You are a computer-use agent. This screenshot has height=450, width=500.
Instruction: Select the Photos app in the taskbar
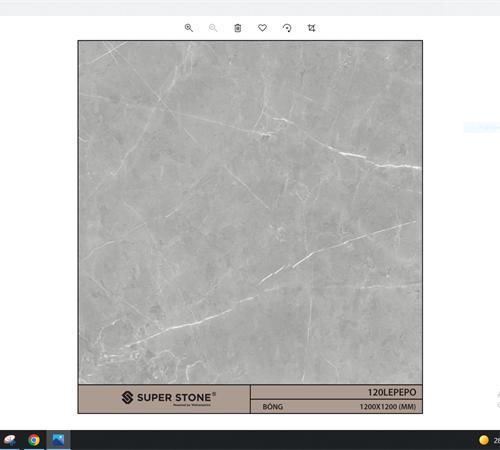[x=58, y=440]
